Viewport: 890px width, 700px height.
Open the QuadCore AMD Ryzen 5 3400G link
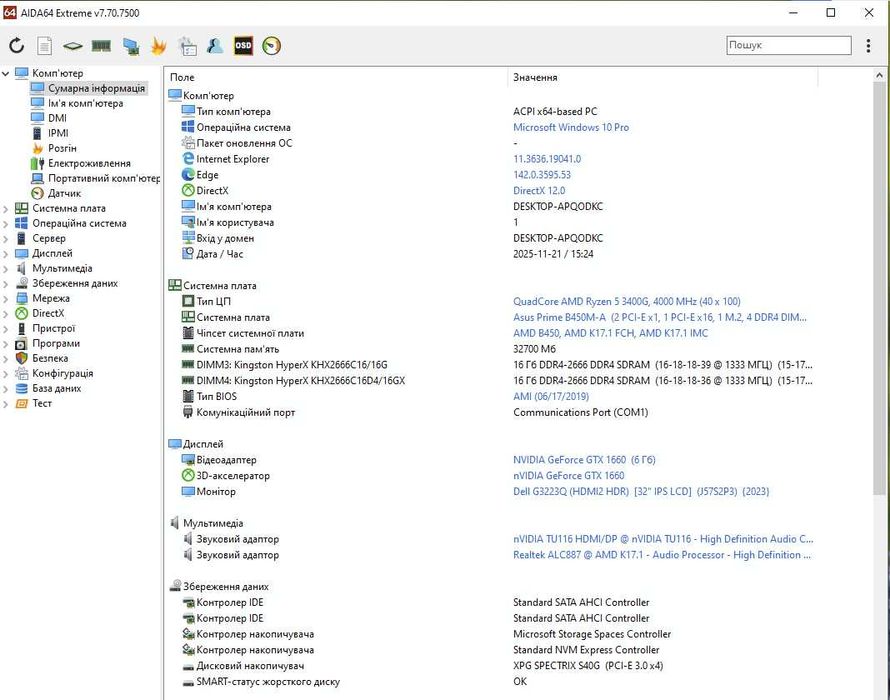pos(627,301)
